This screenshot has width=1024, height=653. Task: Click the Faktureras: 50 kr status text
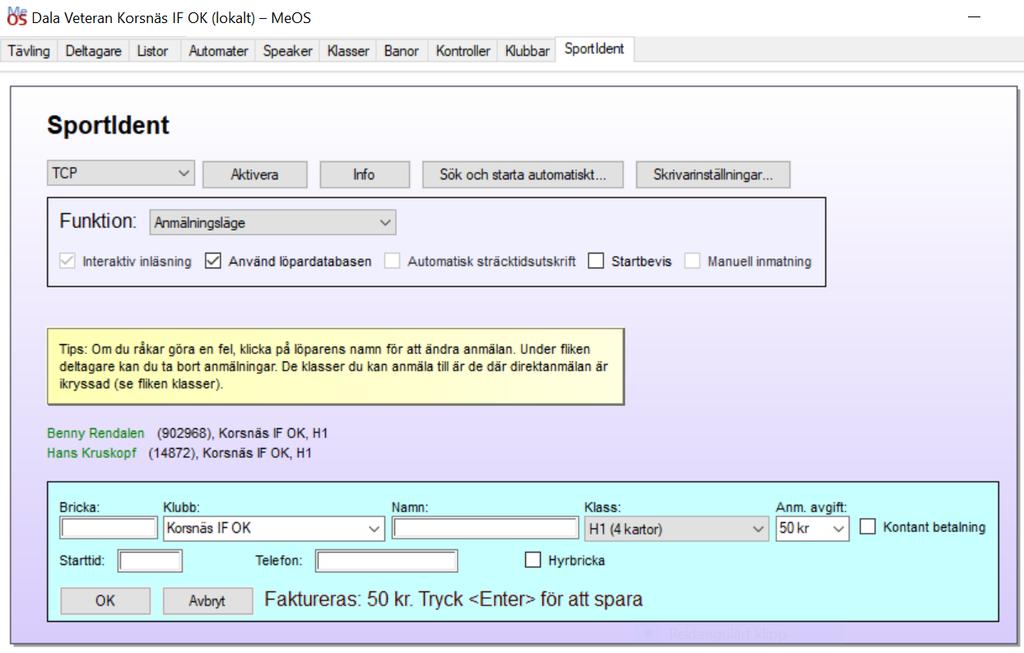click(453, 599)
